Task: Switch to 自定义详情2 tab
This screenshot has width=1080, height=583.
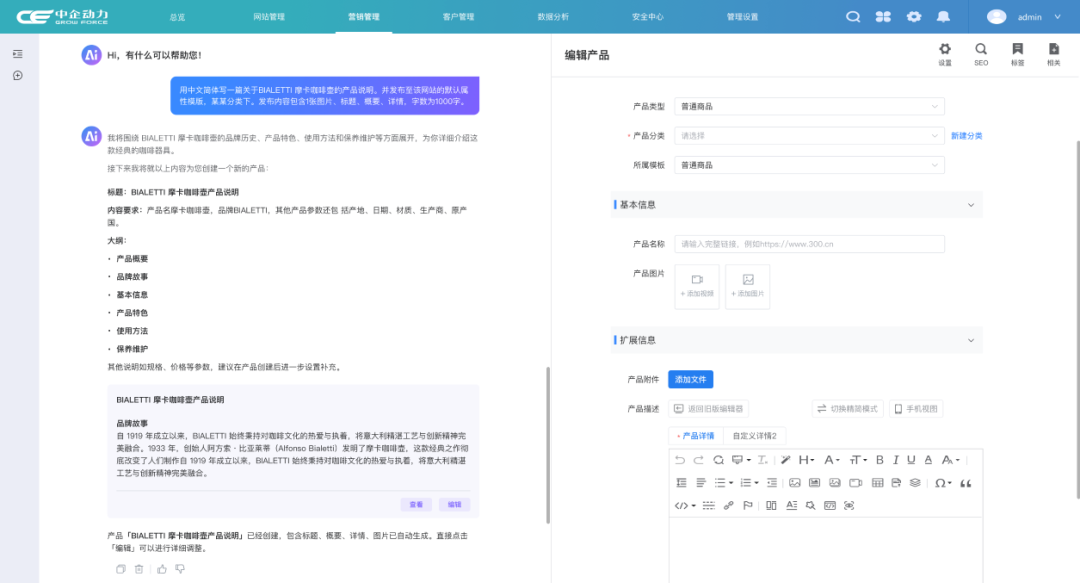Action: 754,436
